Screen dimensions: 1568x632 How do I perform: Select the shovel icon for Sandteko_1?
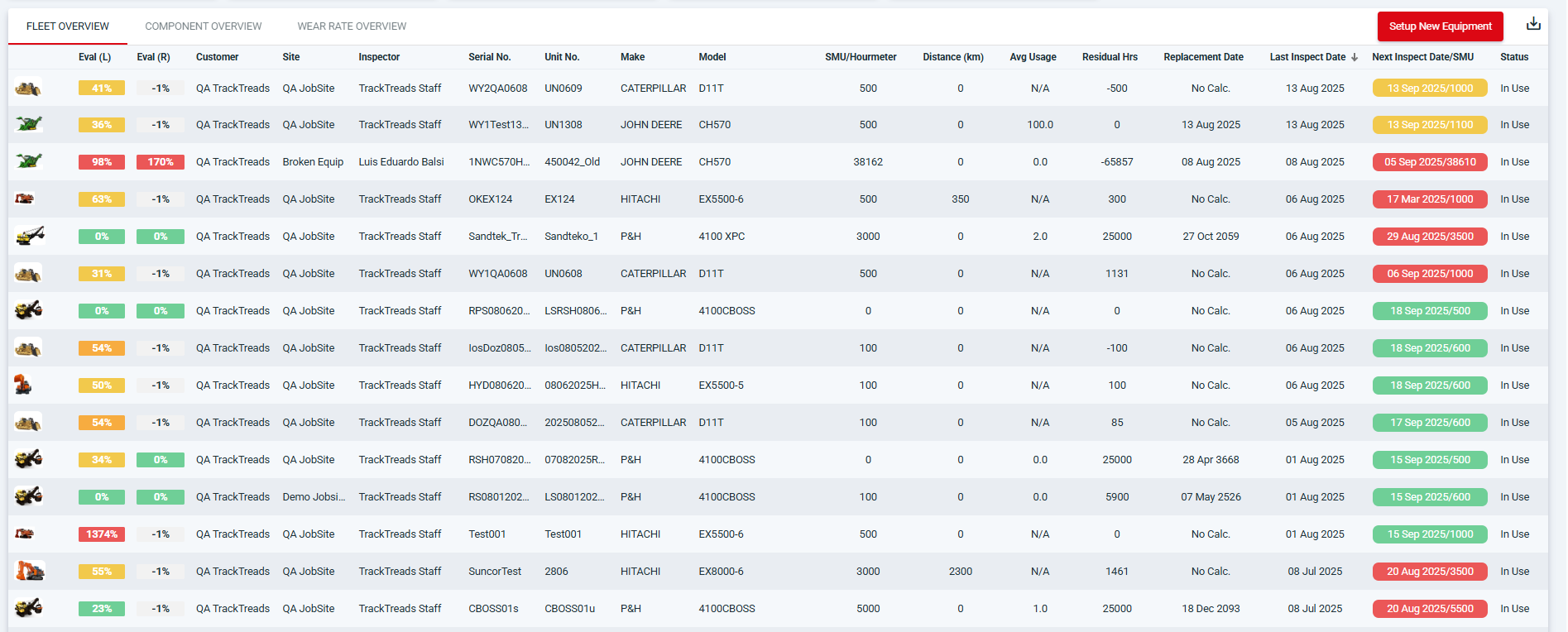click(29, 236)
